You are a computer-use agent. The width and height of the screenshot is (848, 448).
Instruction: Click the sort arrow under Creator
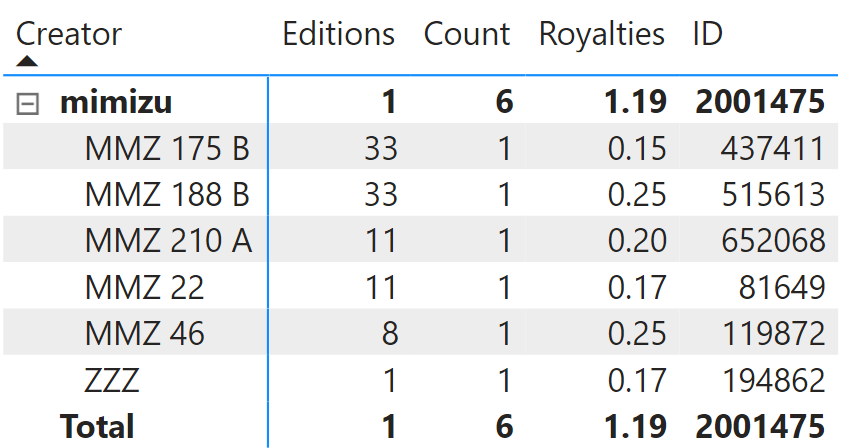point(27,61)
